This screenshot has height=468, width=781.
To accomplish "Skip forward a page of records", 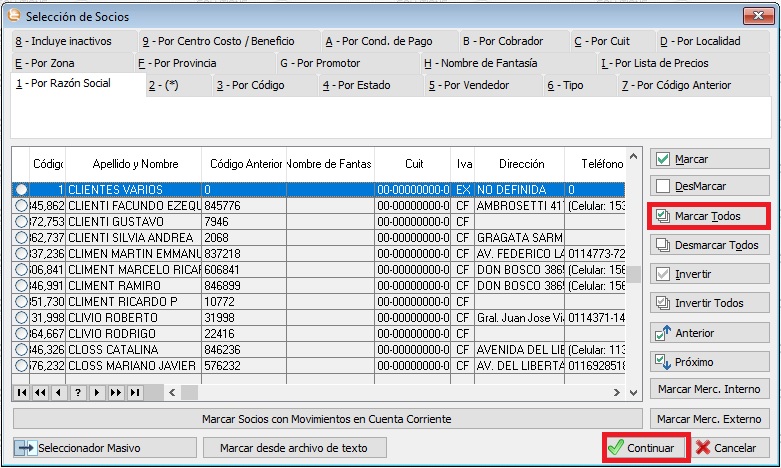I will click(x=116, y=393).
